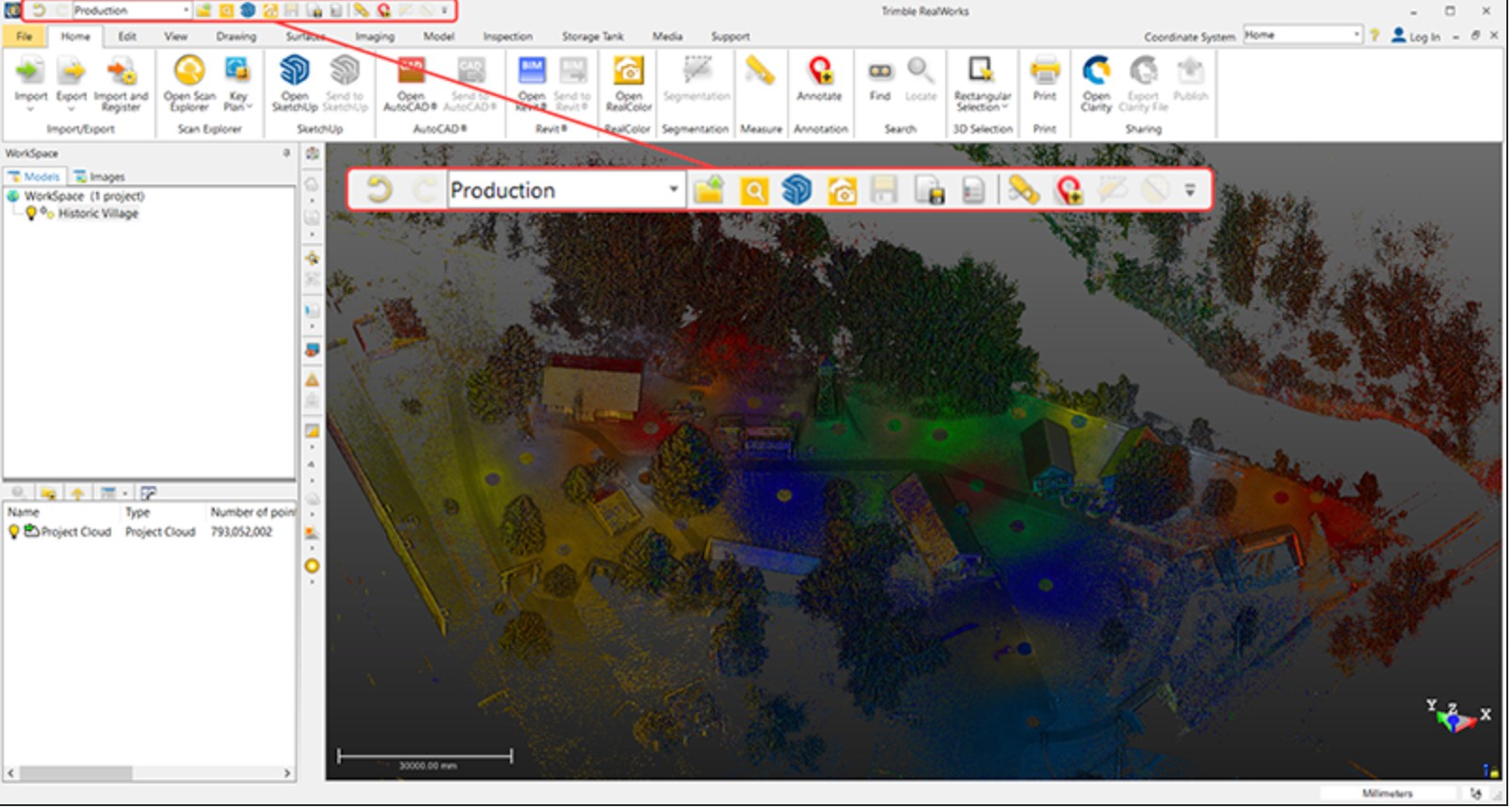This screenshot has width=1512, height=808.
Task: Open the Imaging ribbon tab
Action: 375,37
